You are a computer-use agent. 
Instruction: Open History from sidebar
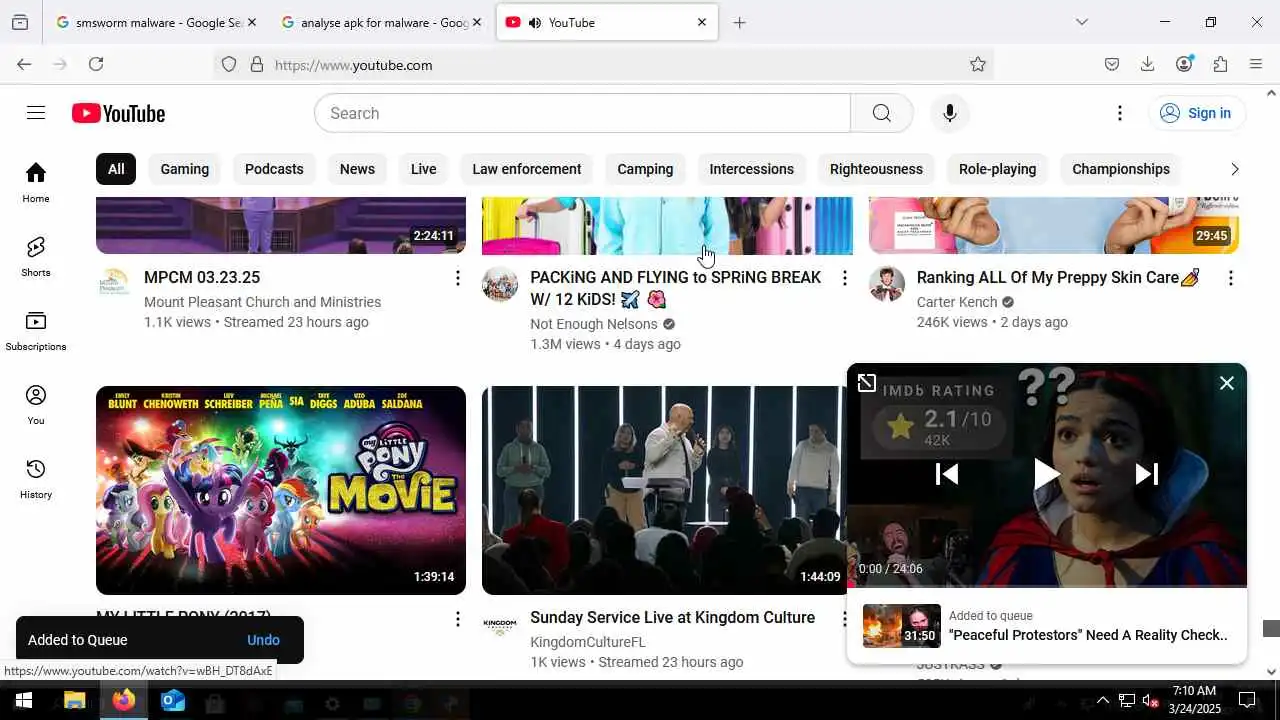click(x=36, y=478)
